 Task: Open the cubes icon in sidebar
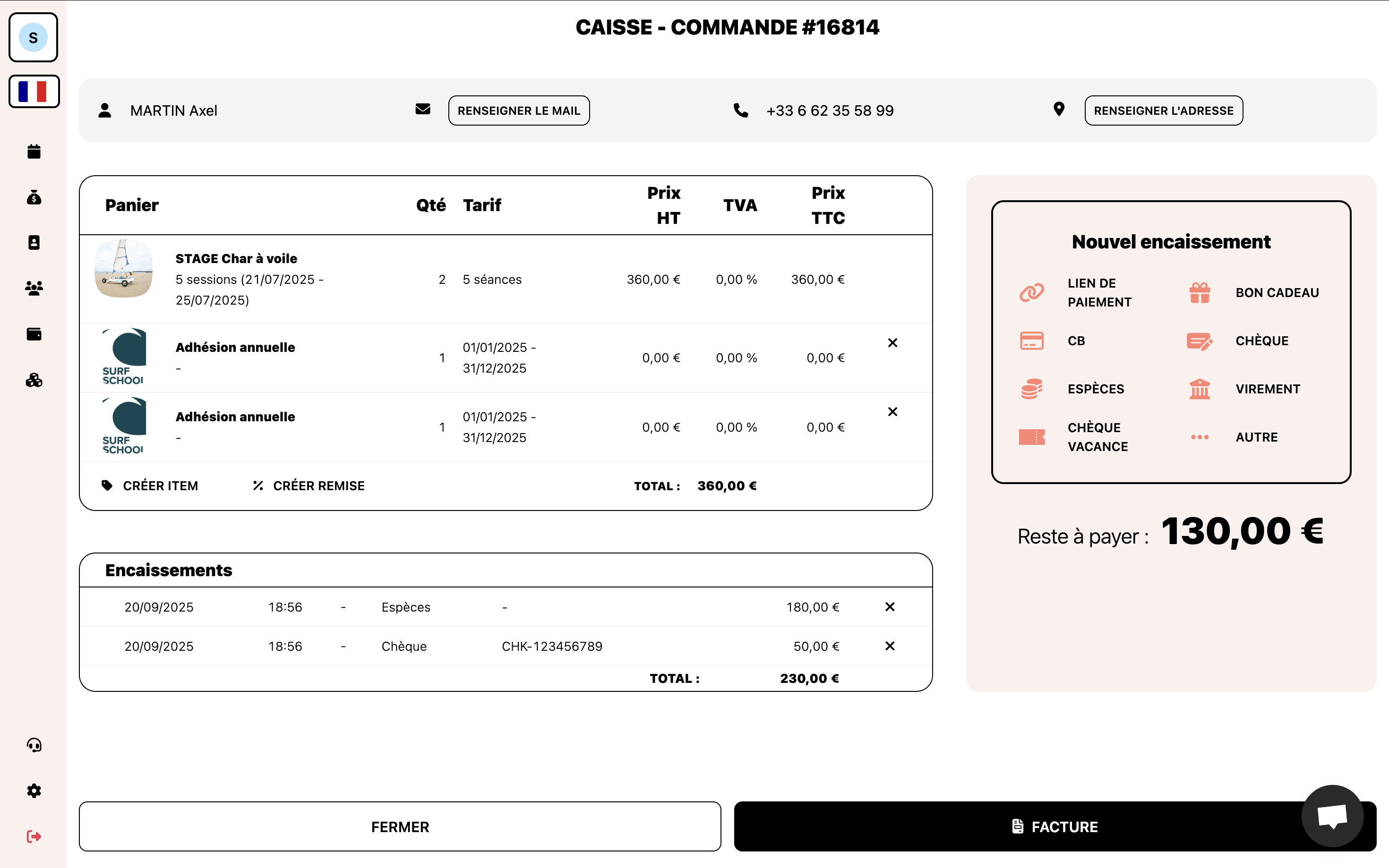tap(34, 380)
